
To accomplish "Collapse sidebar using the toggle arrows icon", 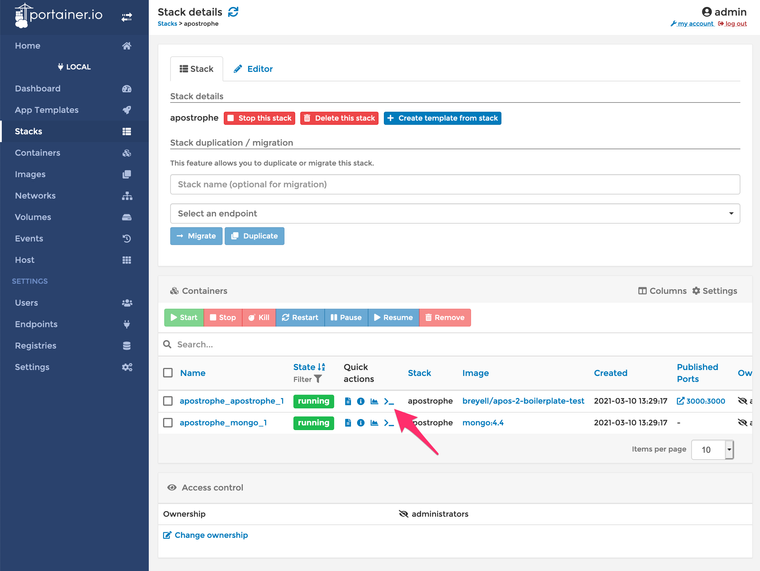I will [x=127, y=17].
